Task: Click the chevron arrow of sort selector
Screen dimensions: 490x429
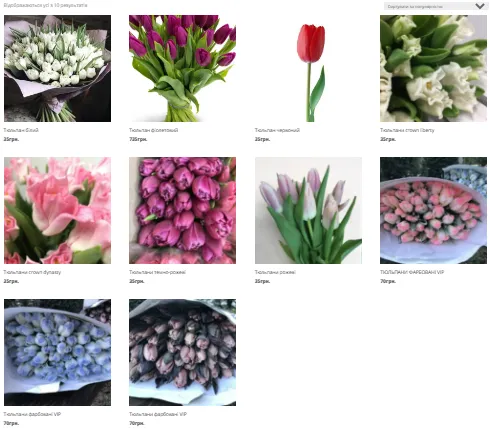Action: coord(480,6)
